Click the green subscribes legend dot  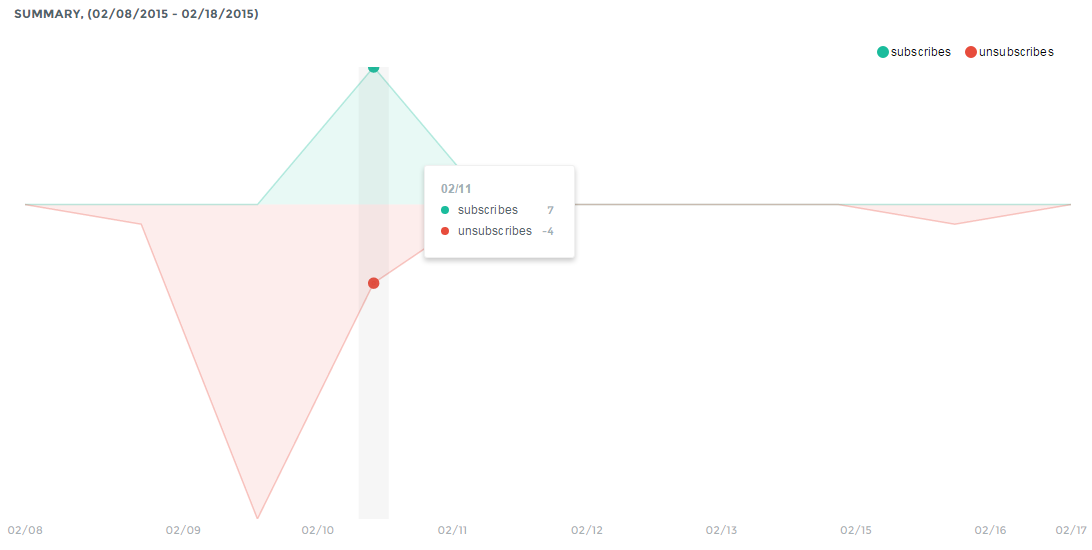[x=883, y=52]
